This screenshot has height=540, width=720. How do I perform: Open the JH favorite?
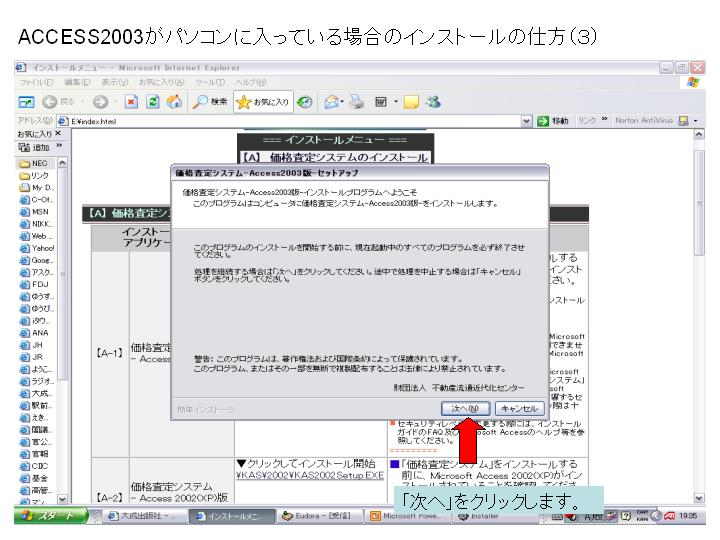pyautogui.click(x=32, y=345)
